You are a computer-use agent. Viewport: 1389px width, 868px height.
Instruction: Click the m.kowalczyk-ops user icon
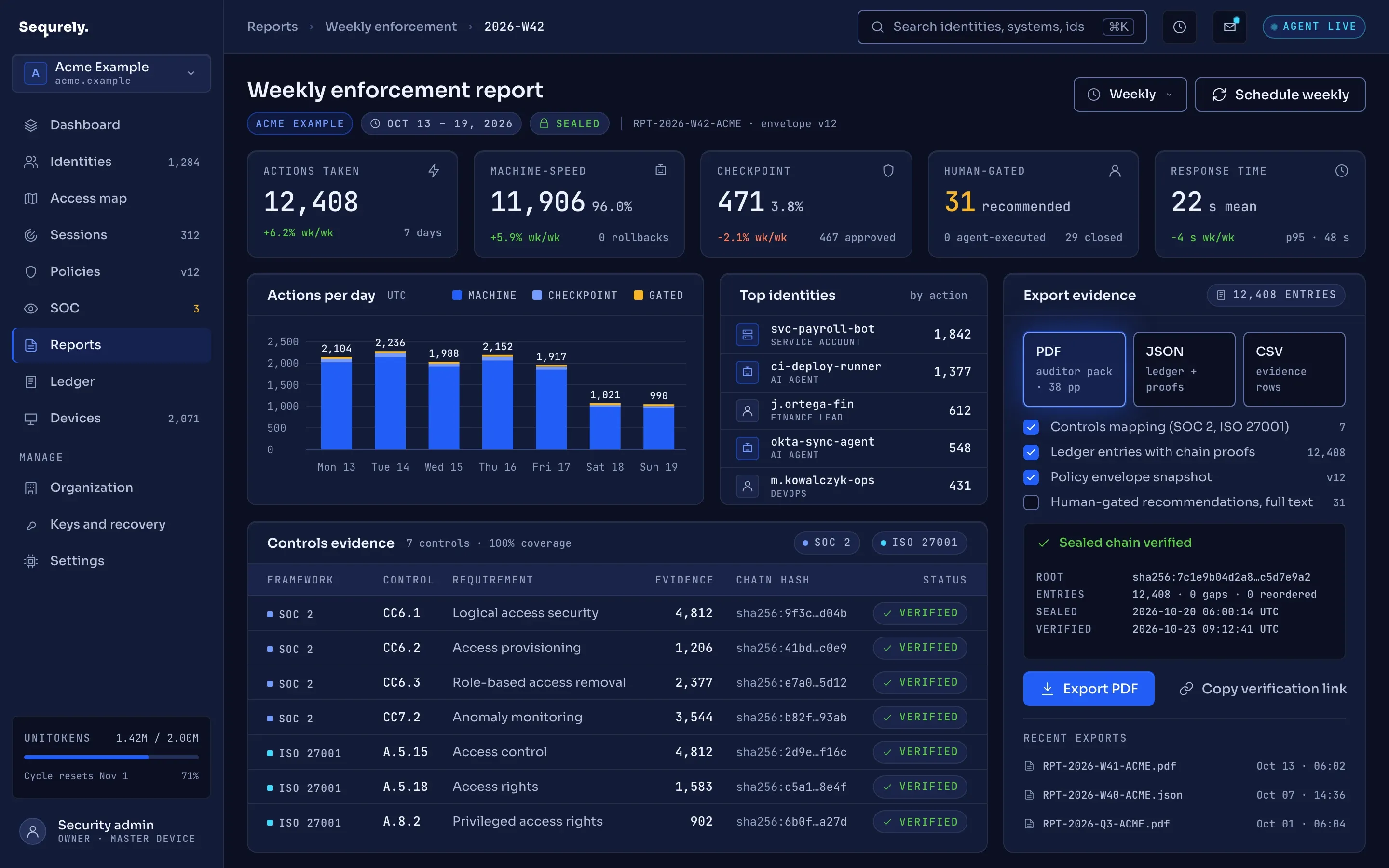pyautogui.click(x=747, y=486)
